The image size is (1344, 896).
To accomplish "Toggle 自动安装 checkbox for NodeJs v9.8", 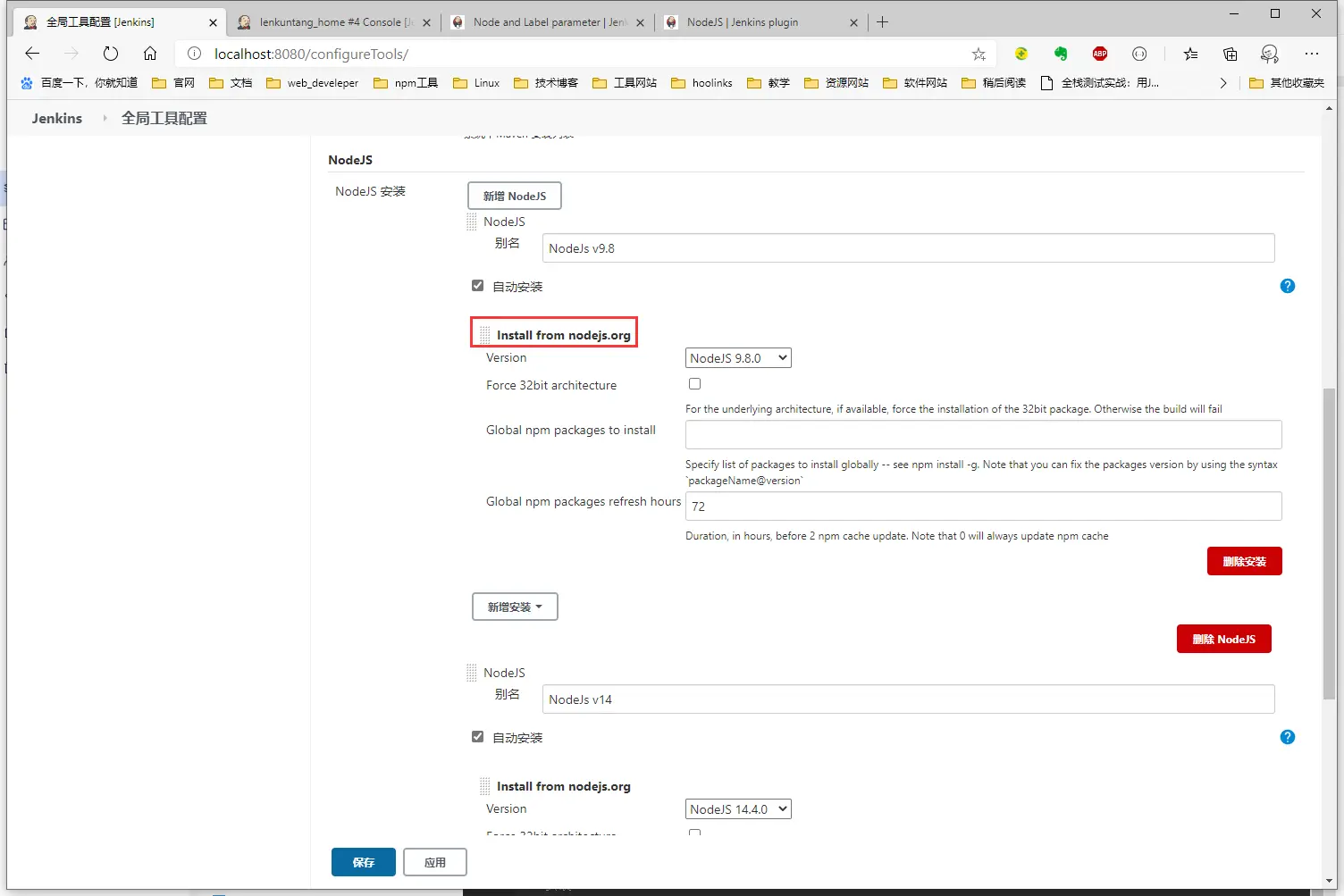I will click(x=477, y=286).
